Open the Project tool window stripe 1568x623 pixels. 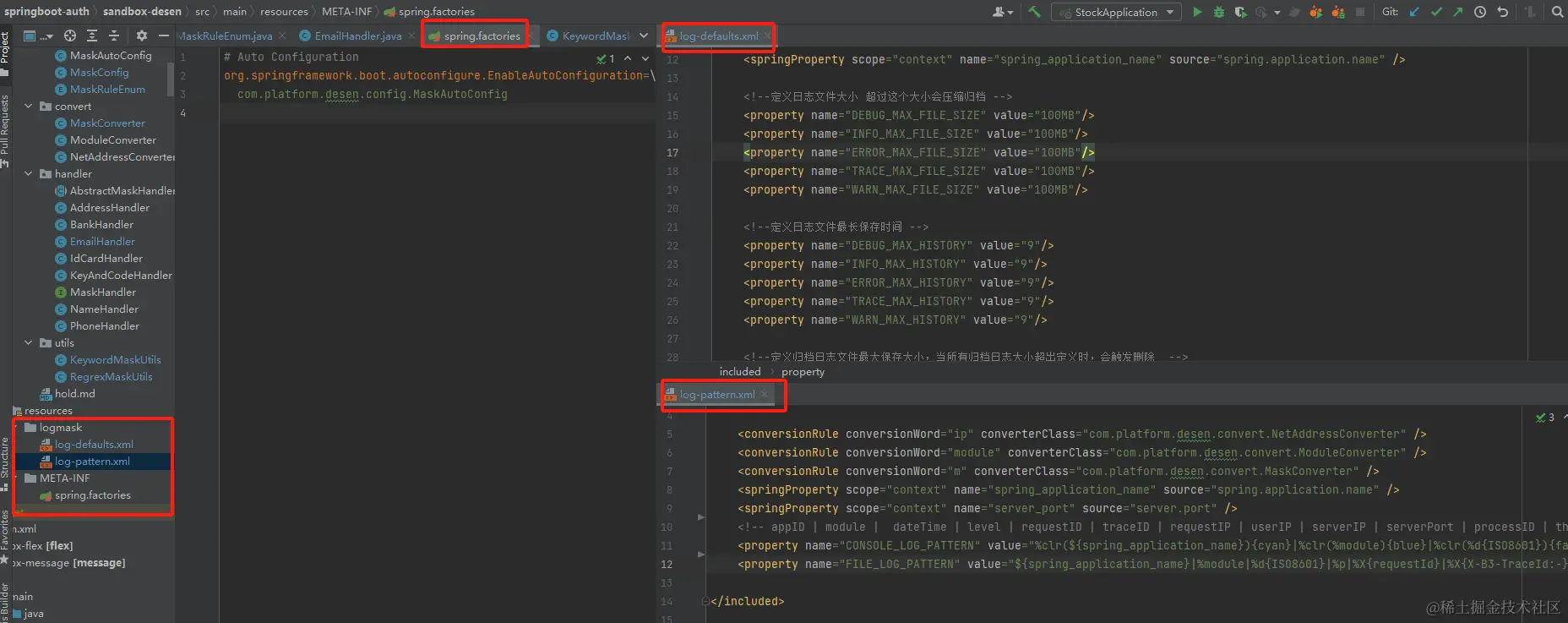click(5, 53)
